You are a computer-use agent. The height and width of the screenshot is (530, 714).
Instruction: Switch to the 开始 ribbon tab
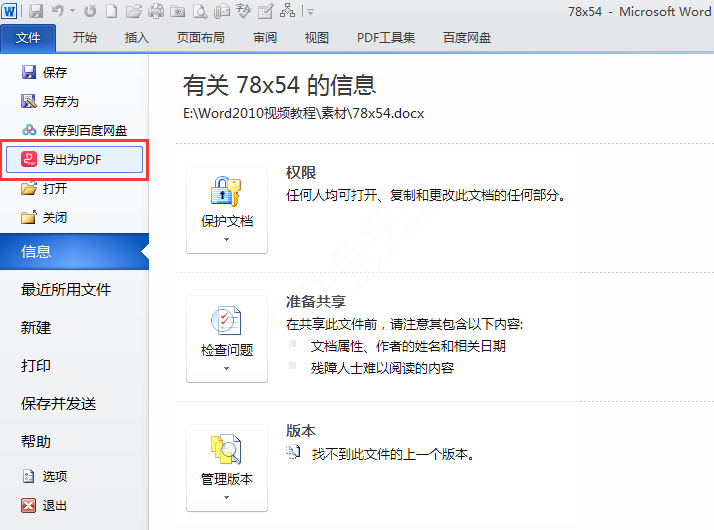click(85, 38)
